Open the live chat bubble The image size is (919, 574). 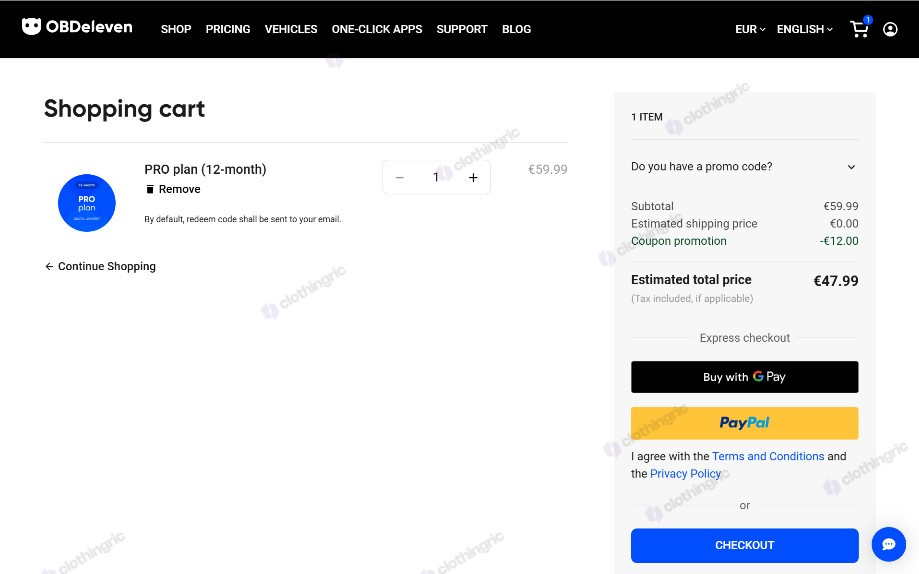click(x=889, y=544)
